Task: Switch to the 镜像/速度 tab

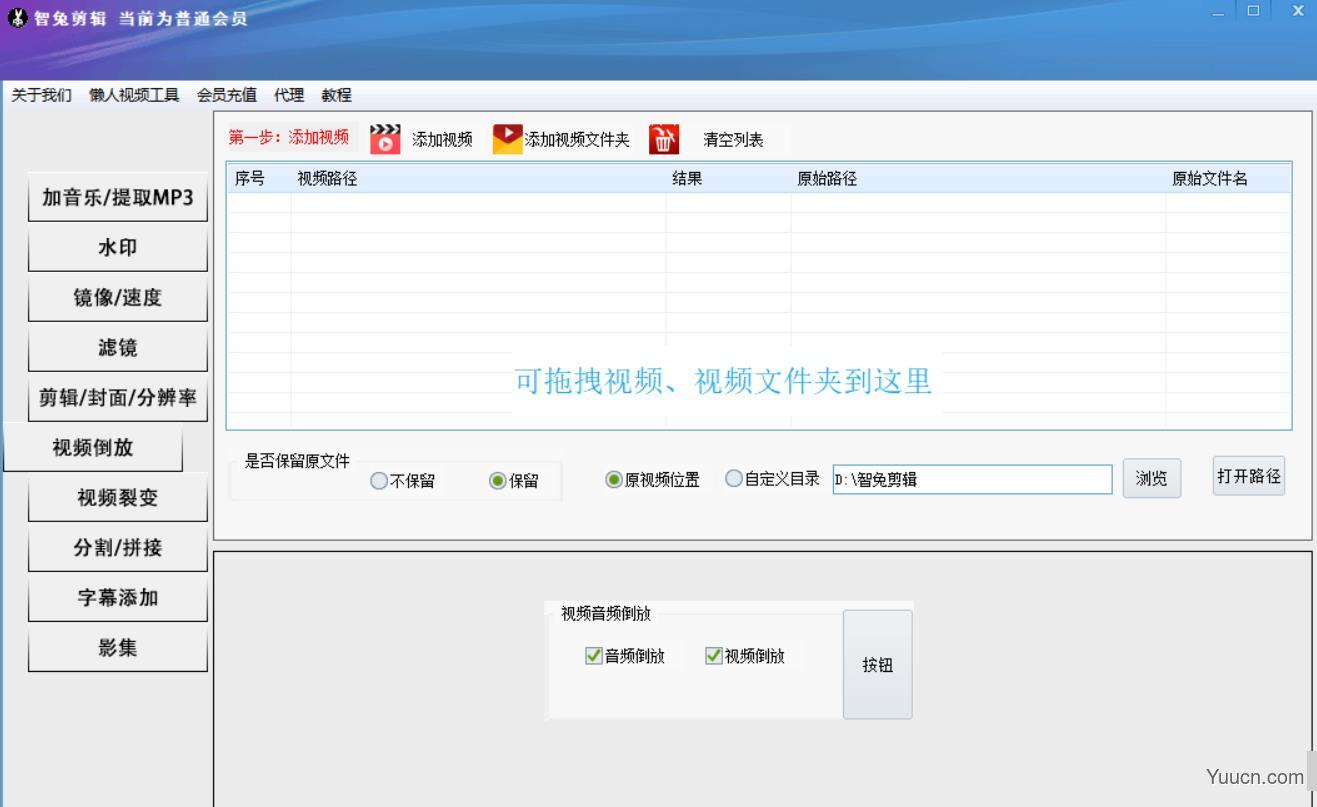Action: click(x=118, y=297)
